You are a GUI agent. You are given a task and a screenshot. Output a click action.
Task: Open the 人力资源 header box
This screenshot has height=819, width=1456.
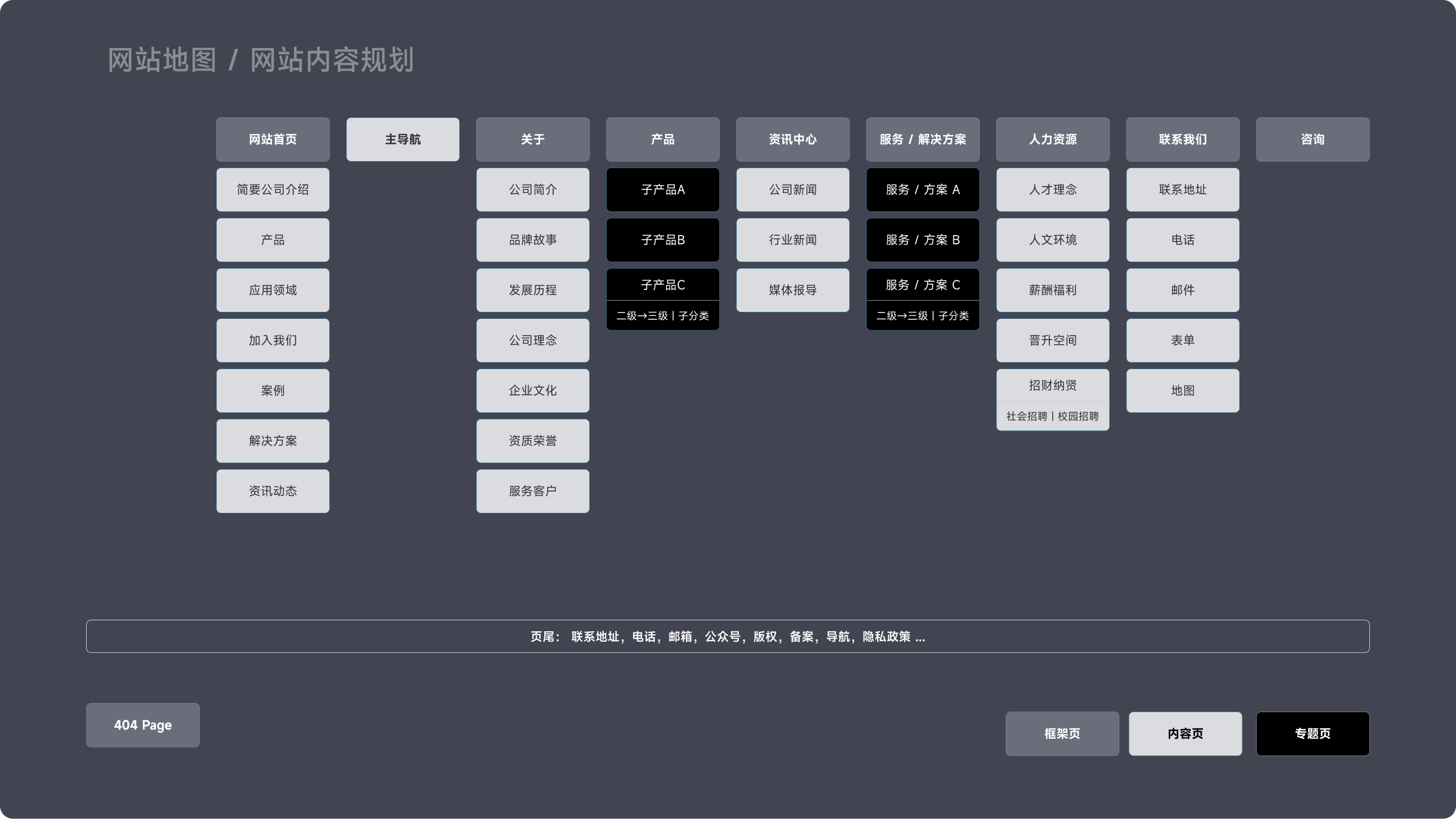click(x=1053, y=139)
